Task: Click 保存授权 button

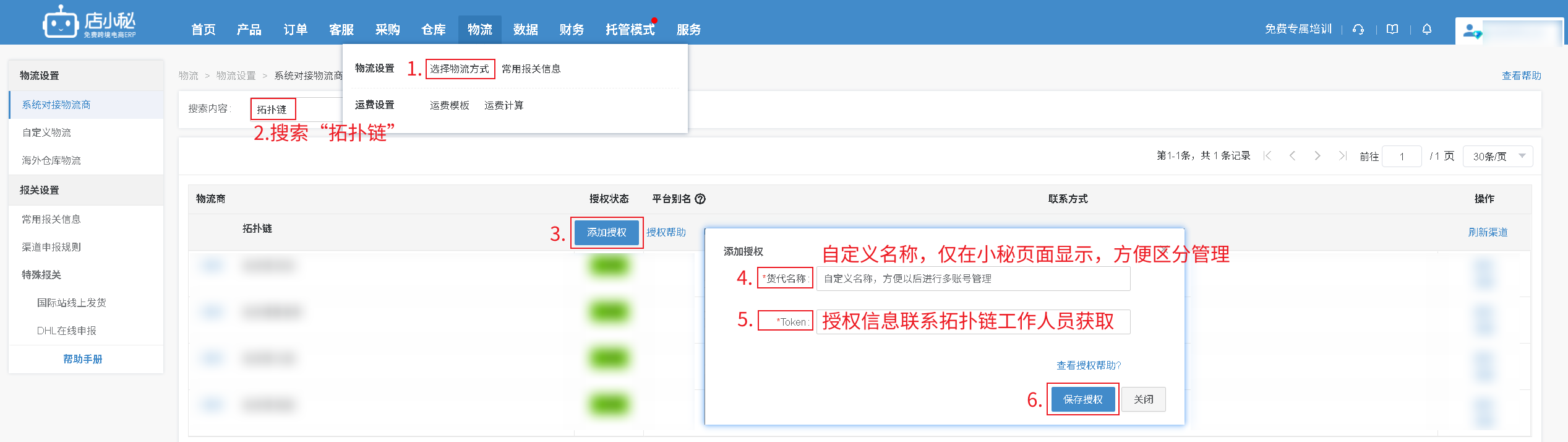Action: [1083, 399]
